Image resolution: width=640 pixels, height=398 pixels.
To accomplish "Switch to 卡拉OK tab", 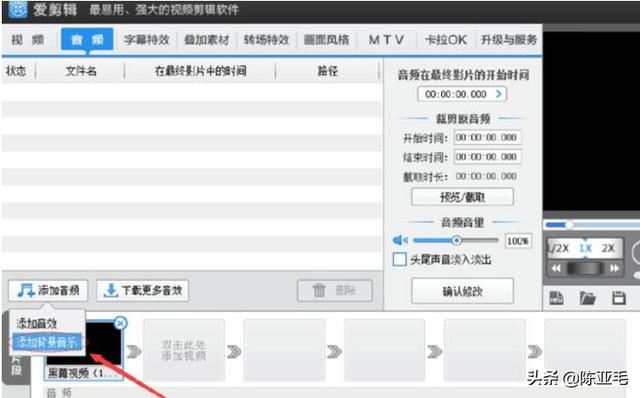I will [446, 40].
